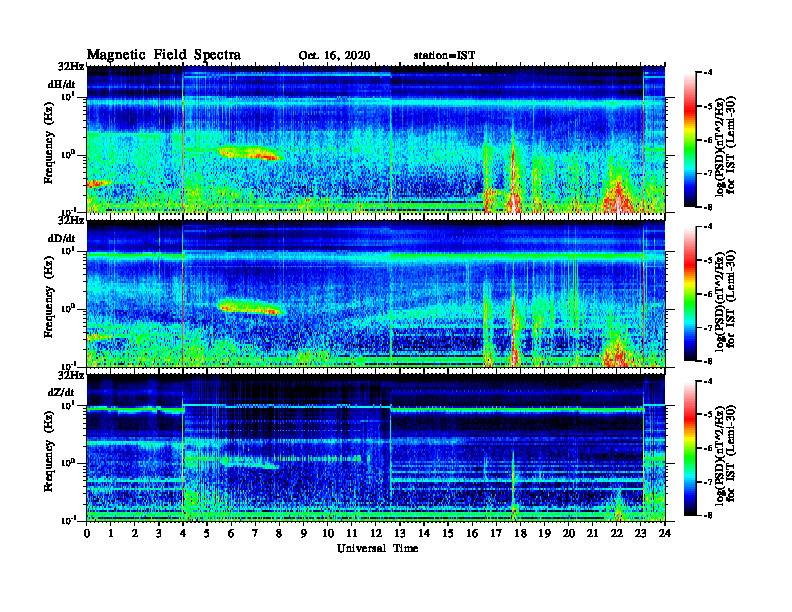Click the "Magnetic Field Spectra" title
This screenshot has width=792, height=612.
coord(164,55)
